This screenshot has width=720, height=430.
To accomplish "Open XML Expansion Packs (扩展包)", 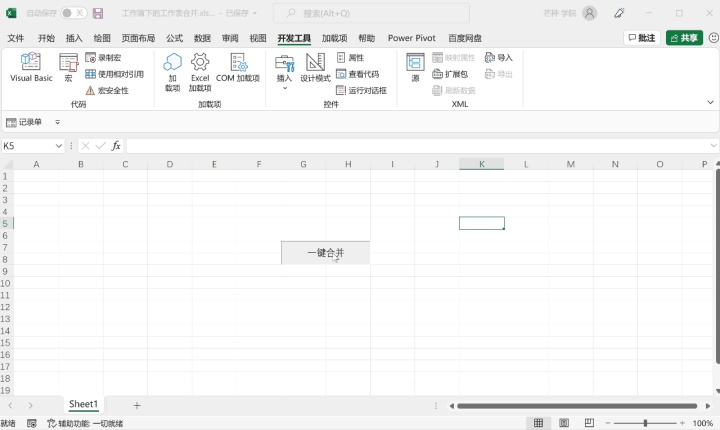I will coord(450,74).
